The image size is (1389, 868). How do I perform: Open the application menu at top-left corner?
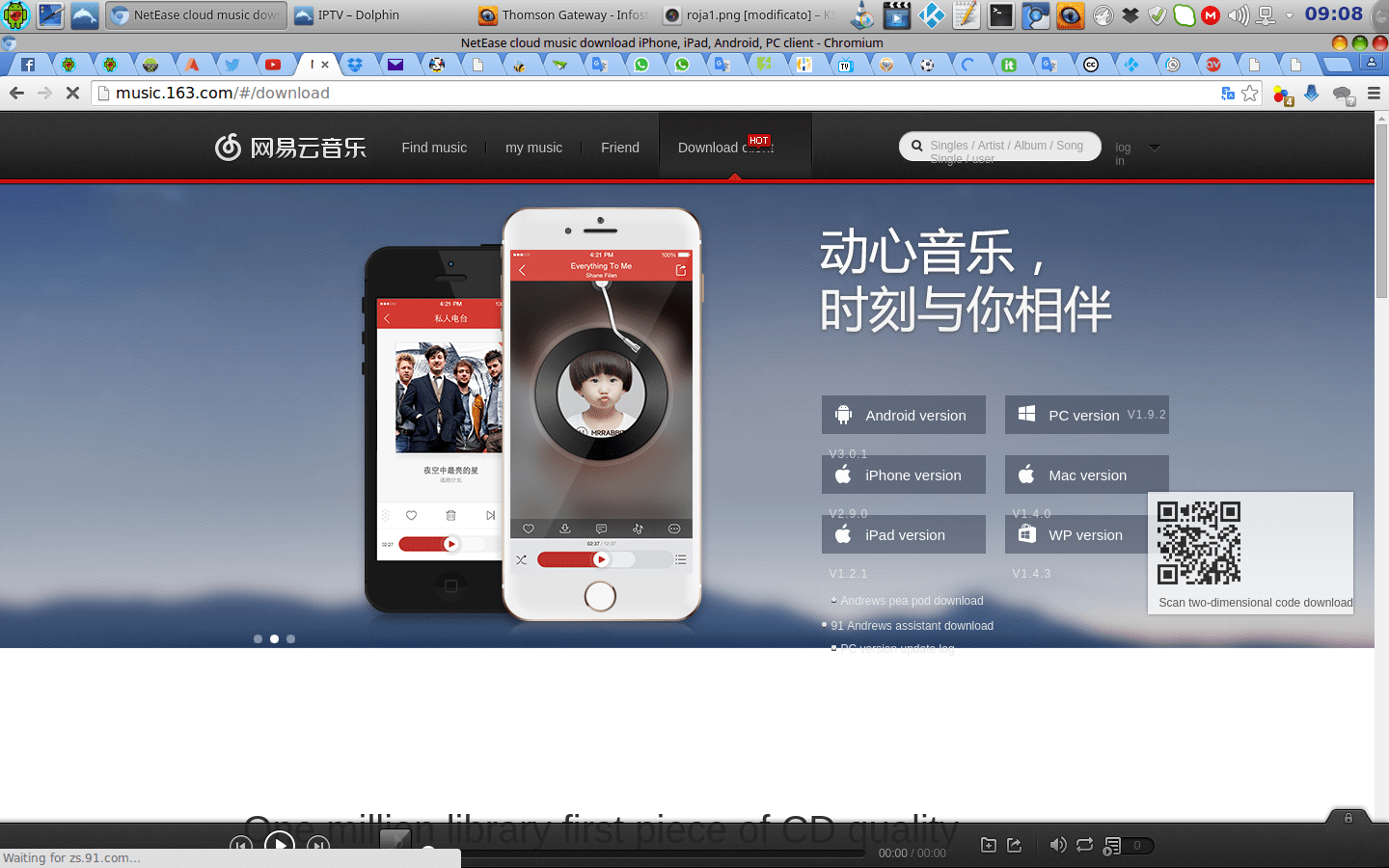[16, 14]
